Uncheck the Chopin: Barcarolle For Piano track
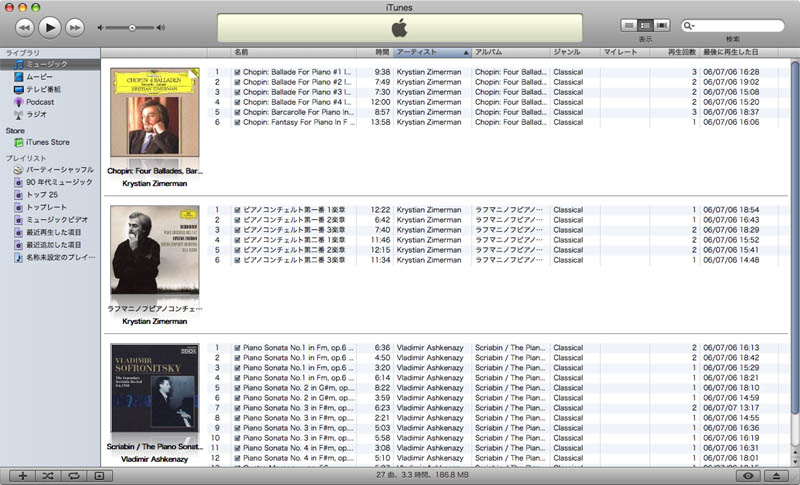Screen dimensions: 800x485 [237, 112]
